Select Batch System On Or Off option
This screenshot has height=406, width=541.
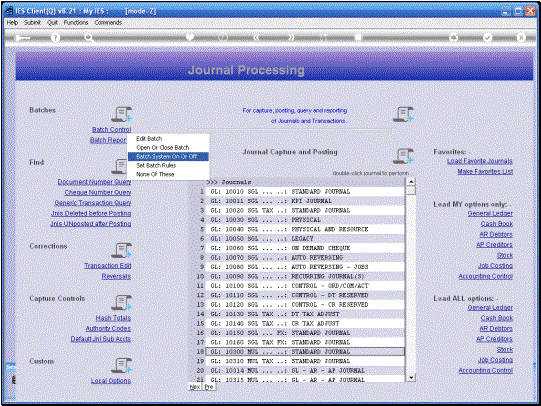(x=168, y=157)
